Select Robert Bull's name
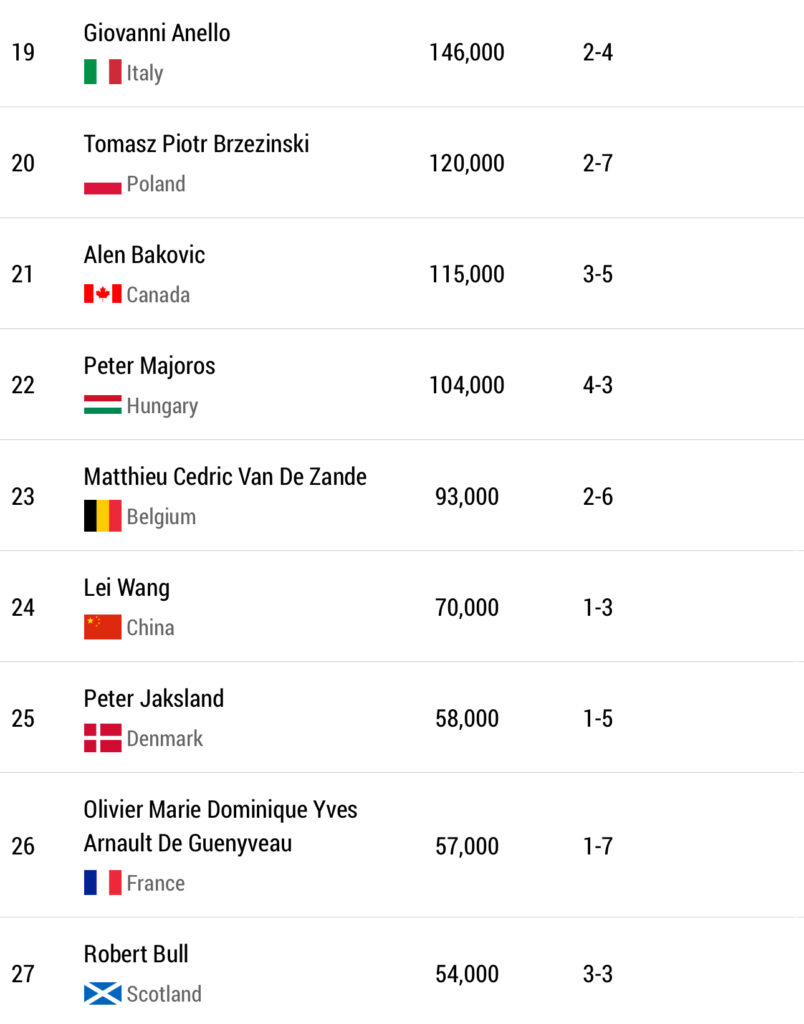This screenshot has height=1024, width=804. (136, 954)
